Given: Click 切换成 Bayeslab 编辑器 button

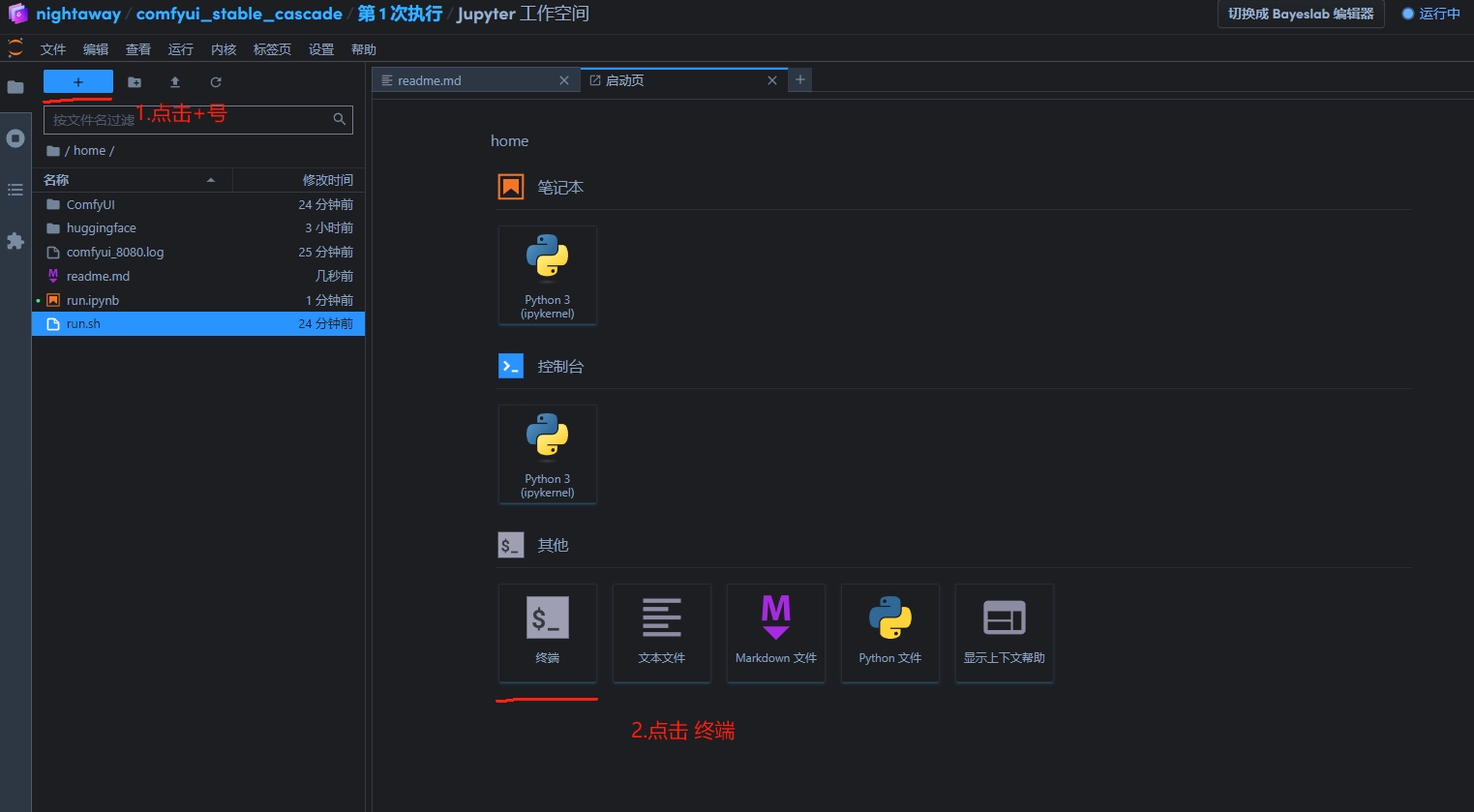Looking at the screenshot, I should (x=1301, y=14).
